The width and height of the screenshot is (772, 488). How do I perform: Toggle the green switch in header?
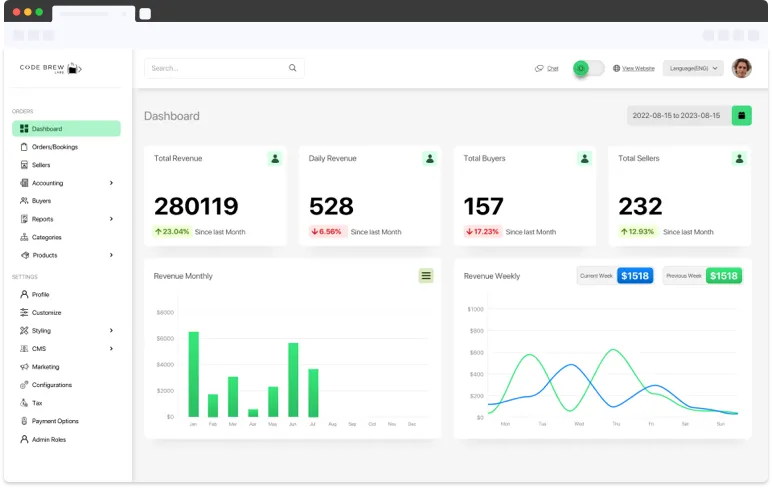click(x=588, y=68)
